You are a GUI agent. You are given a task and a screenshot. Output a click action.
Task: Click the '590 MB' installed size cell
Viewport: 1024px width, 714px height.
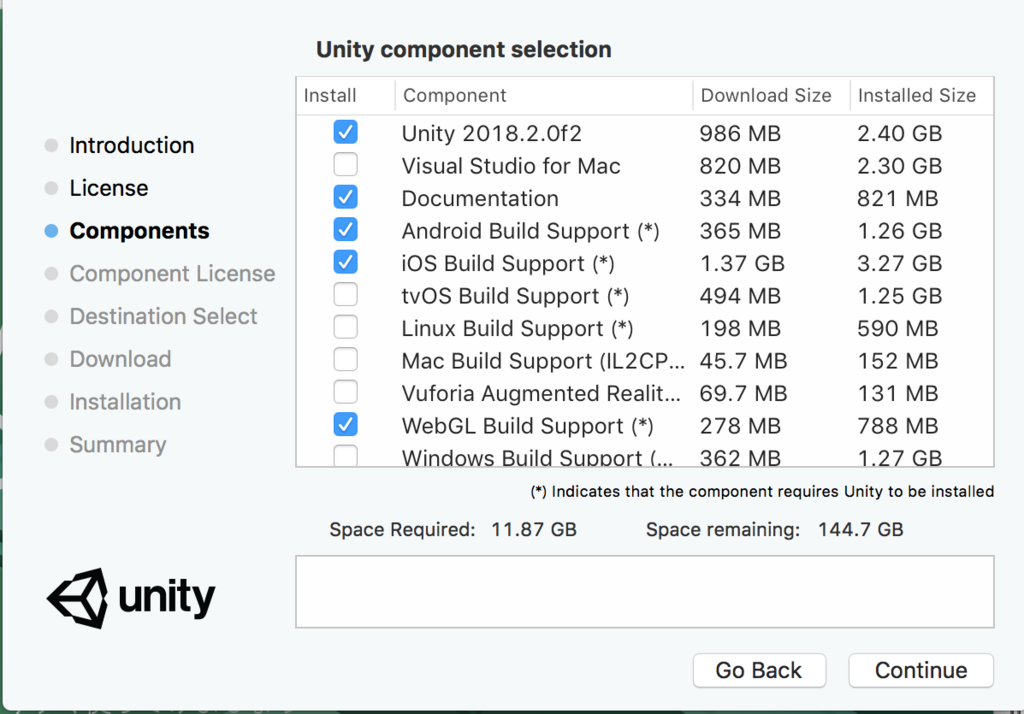(x=898, y=329)
